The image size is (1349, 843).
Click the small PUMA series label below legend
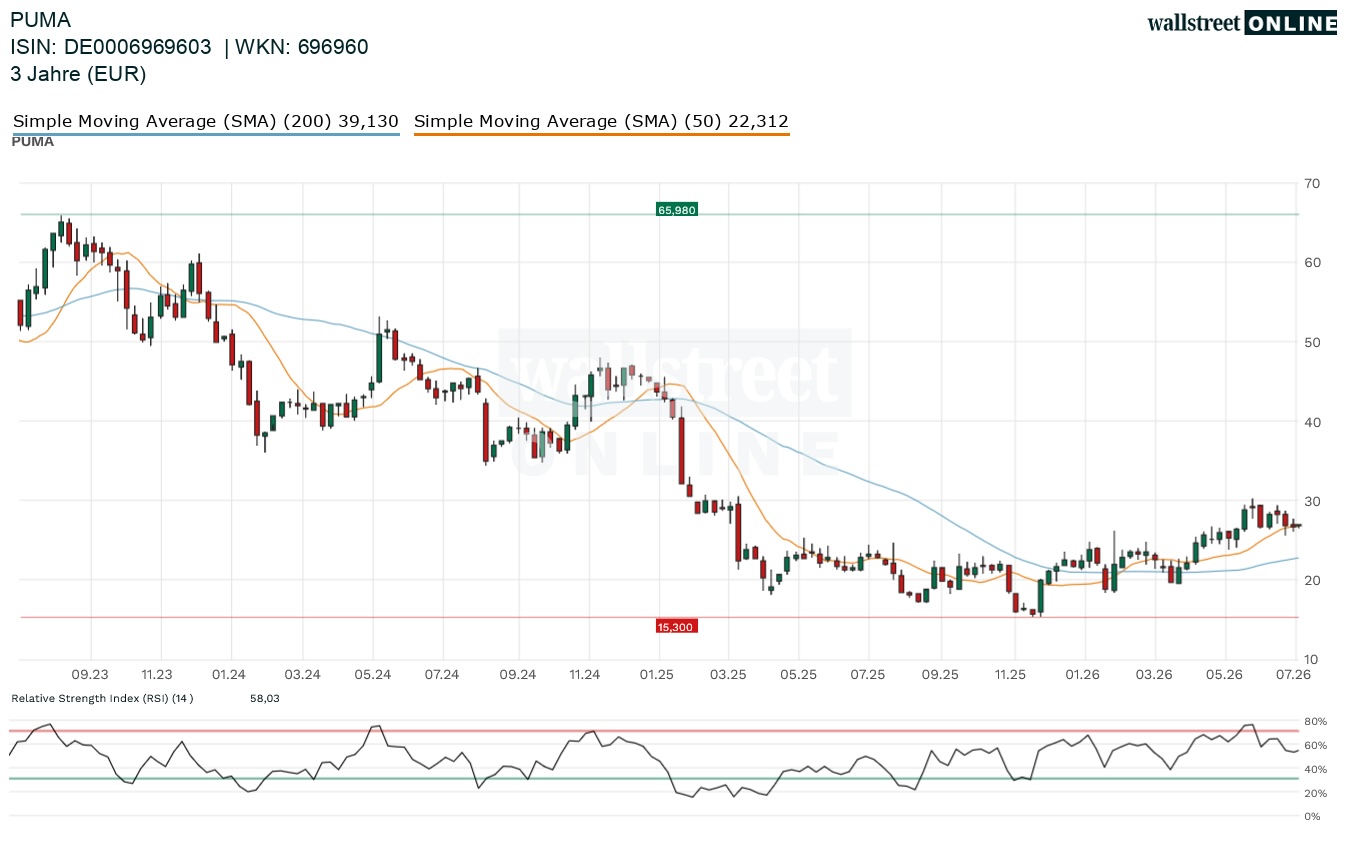32,142
